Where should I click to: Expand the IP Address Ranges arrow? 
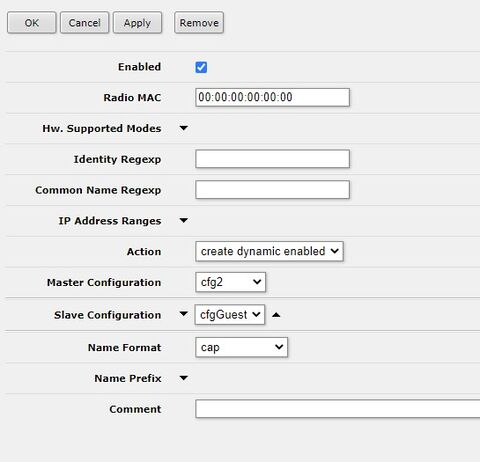[184, 221]
